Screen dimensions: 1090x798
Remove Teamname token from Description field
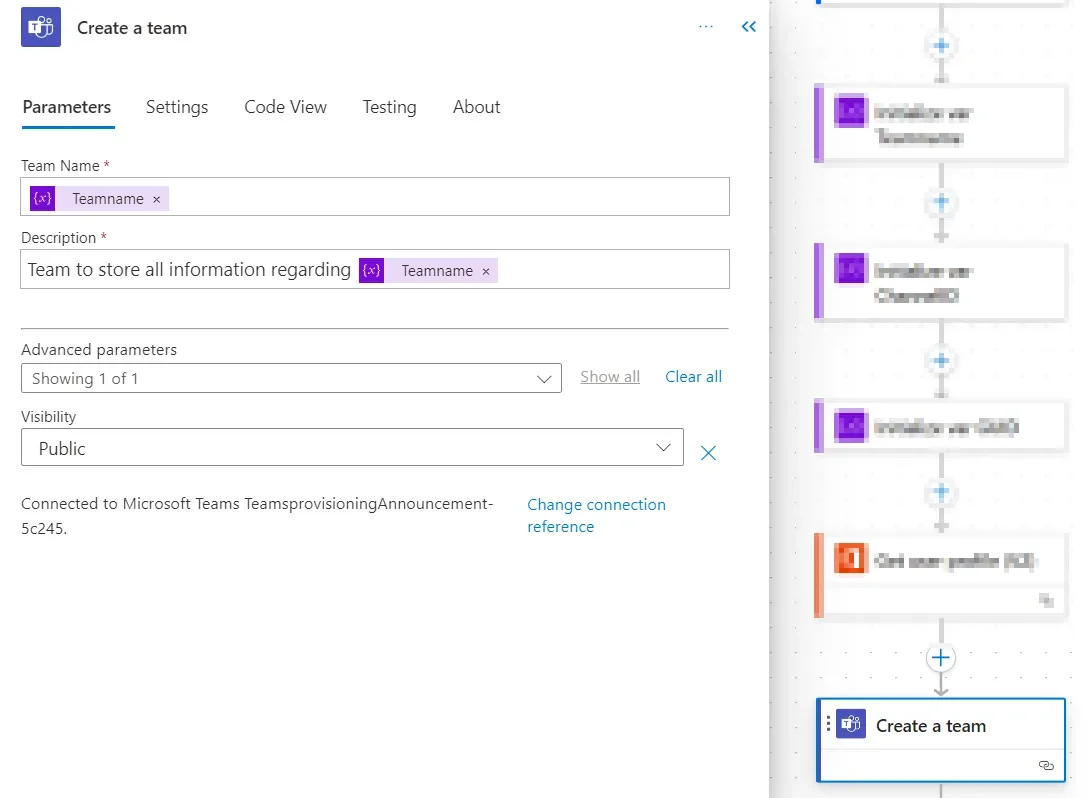[486, 272]
